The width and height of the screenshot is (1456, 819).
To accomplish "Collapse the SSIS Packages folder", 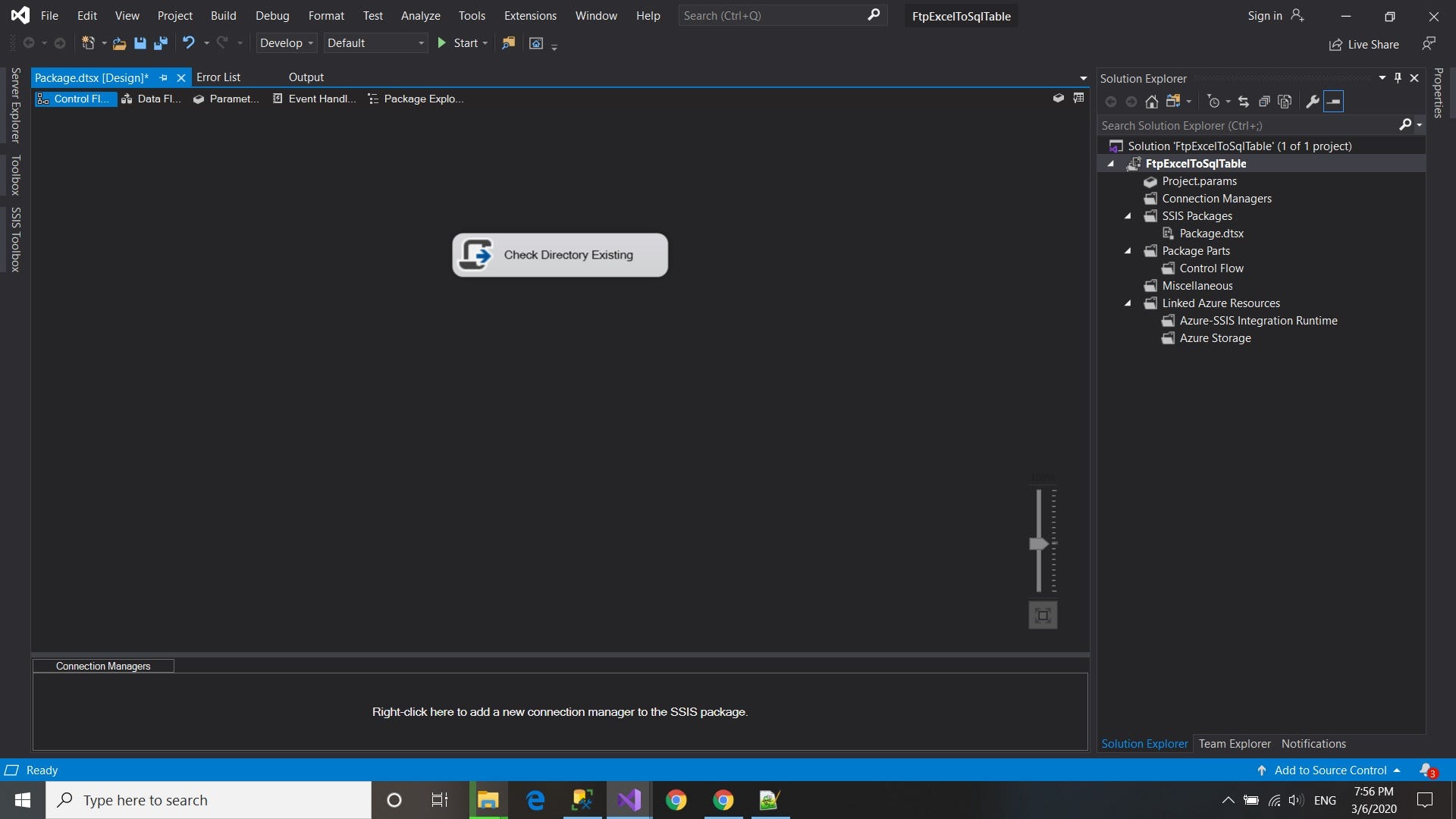I will tap(1128, 216).
